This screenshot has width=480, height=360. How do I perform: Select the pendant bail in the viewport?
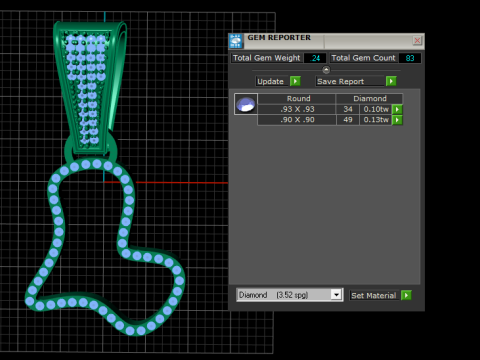pyautogui.click(x=90, y=87)
